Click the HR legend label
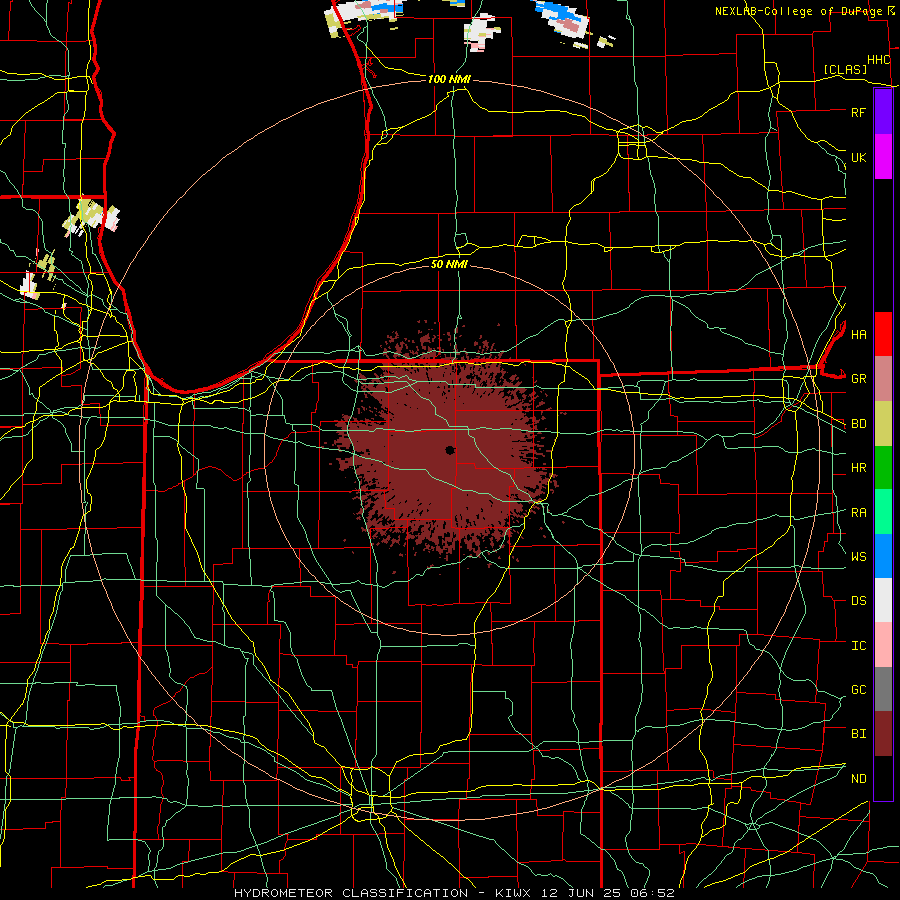Viewport: 900px width, 900px height. coord(858,468)
